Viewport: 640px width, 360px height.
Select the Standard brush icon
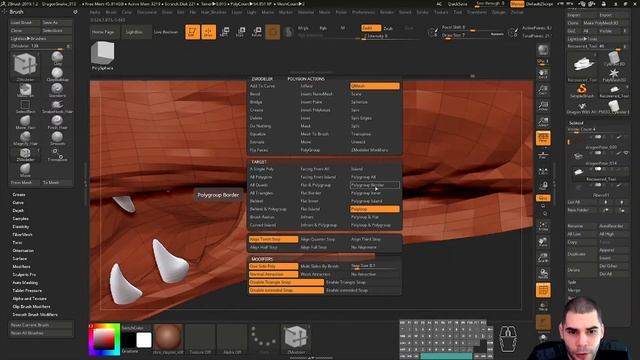57,90
